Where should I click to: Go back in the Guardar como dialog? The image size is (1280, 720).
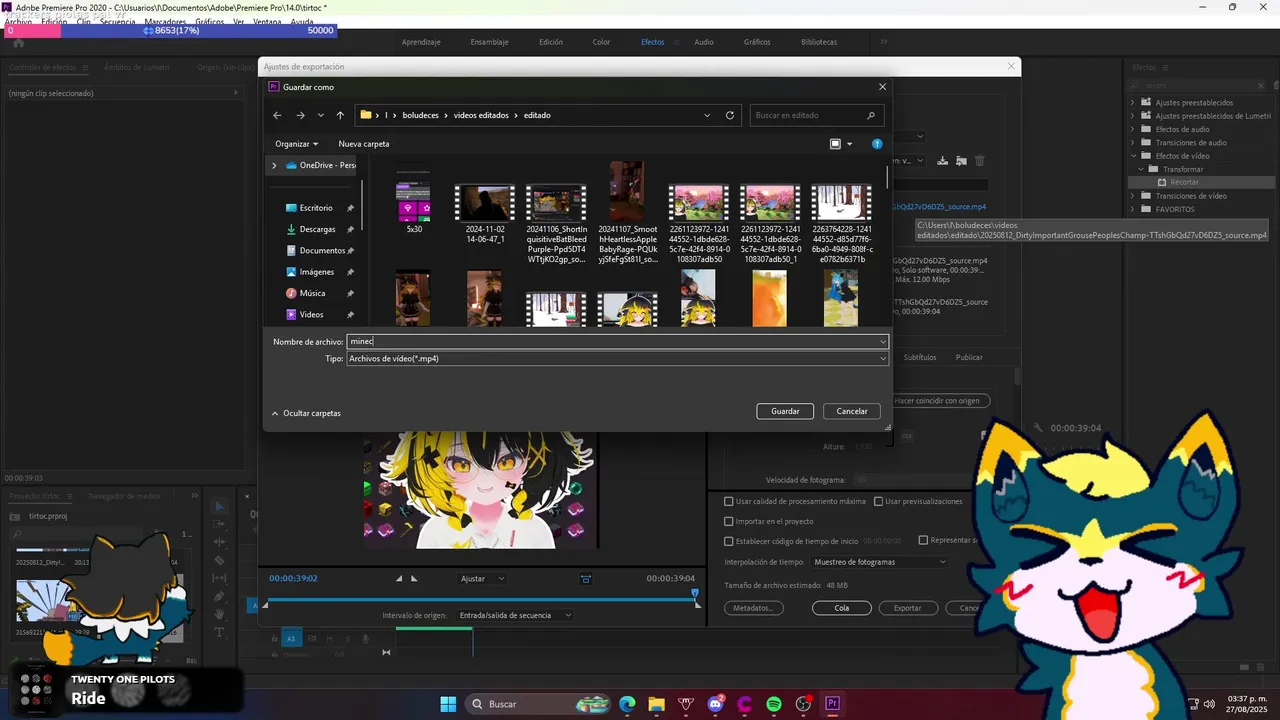277,115
